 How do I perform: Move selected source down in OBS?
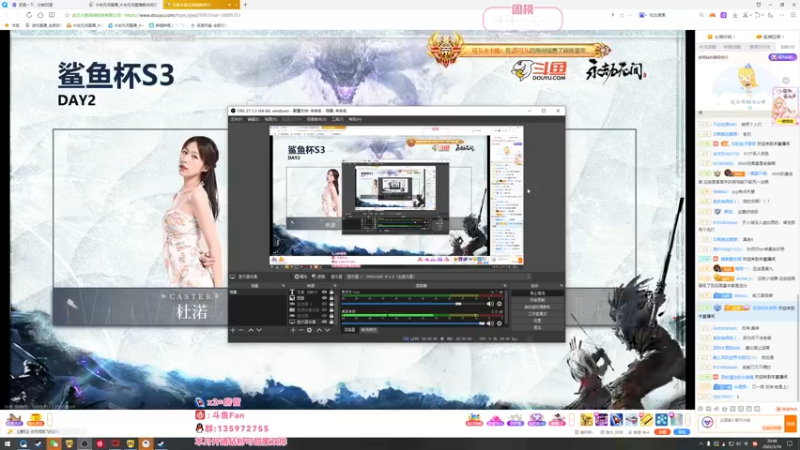pos(327,330)
